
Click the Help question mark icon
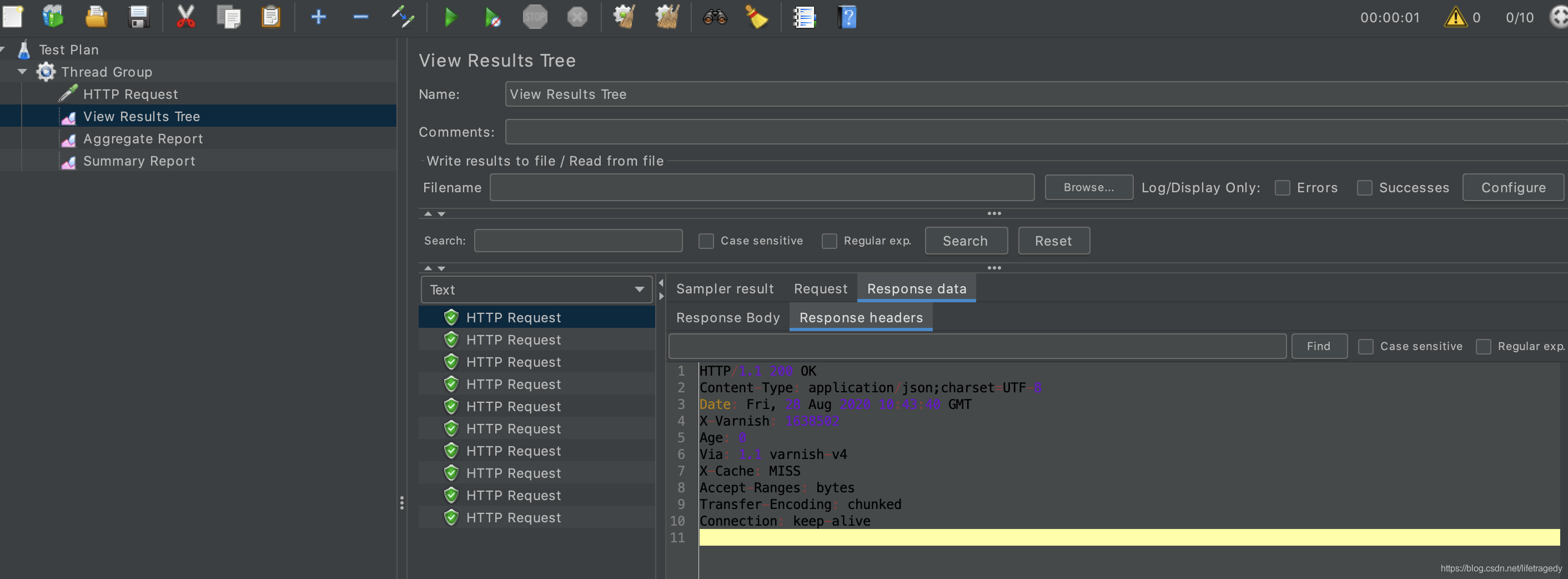[847, 17]
